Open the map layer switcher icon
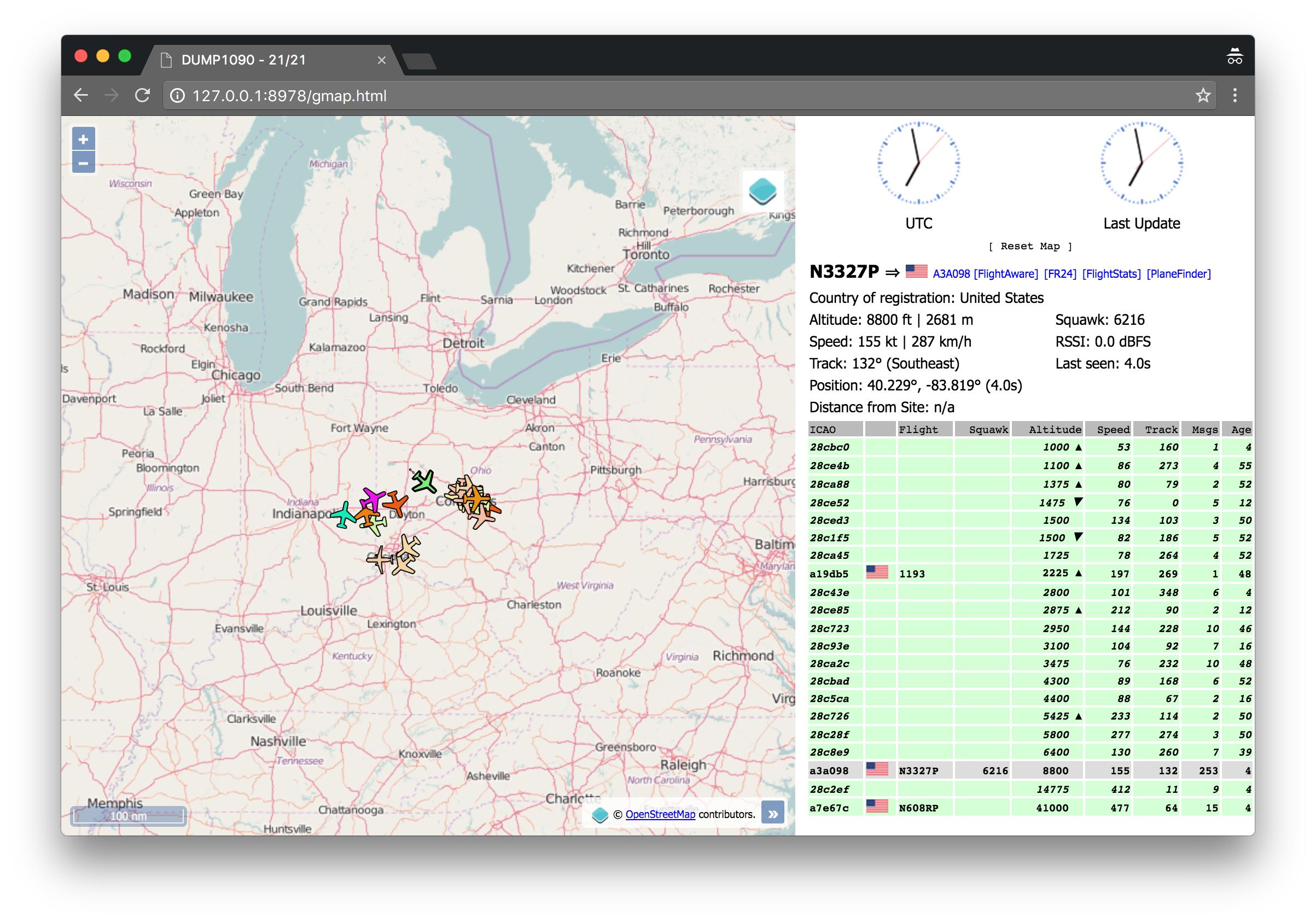The image size is (1316, 923). [762, 191]
